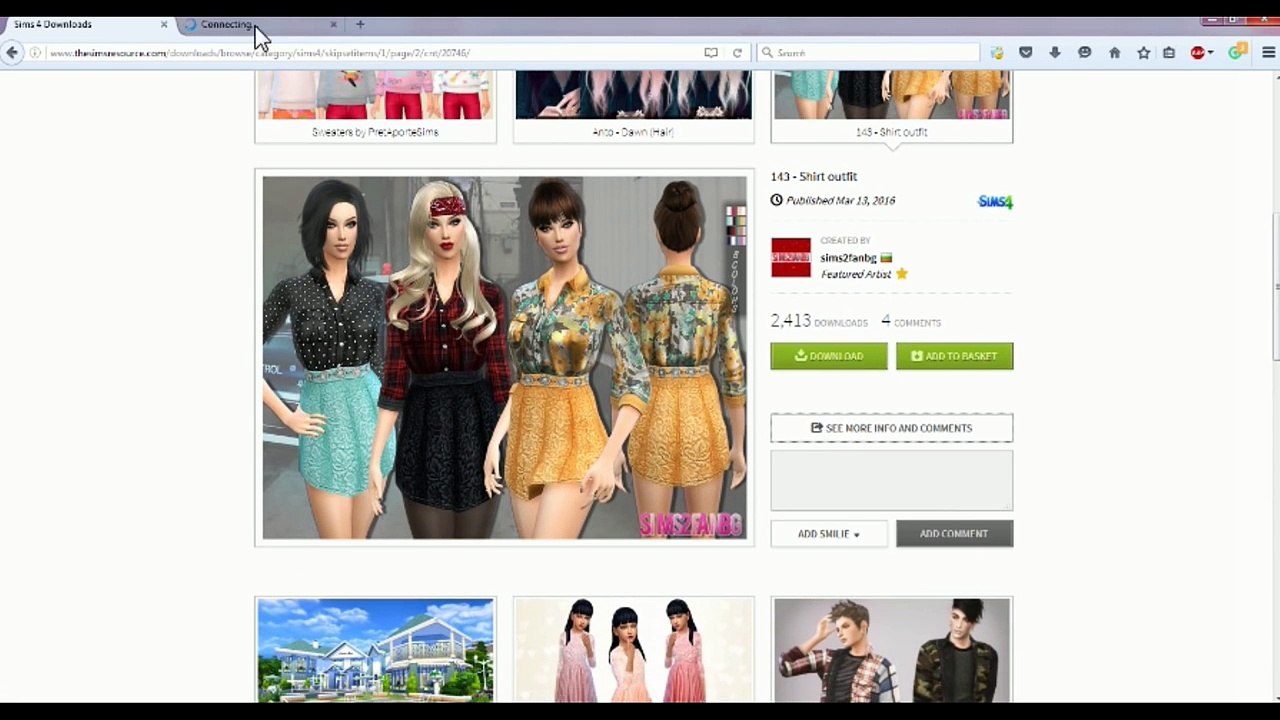The width and height of the screenshot is (1280, 720).
Task: Click the sims2fanbg red avatar image
Action: coord(791,257)
